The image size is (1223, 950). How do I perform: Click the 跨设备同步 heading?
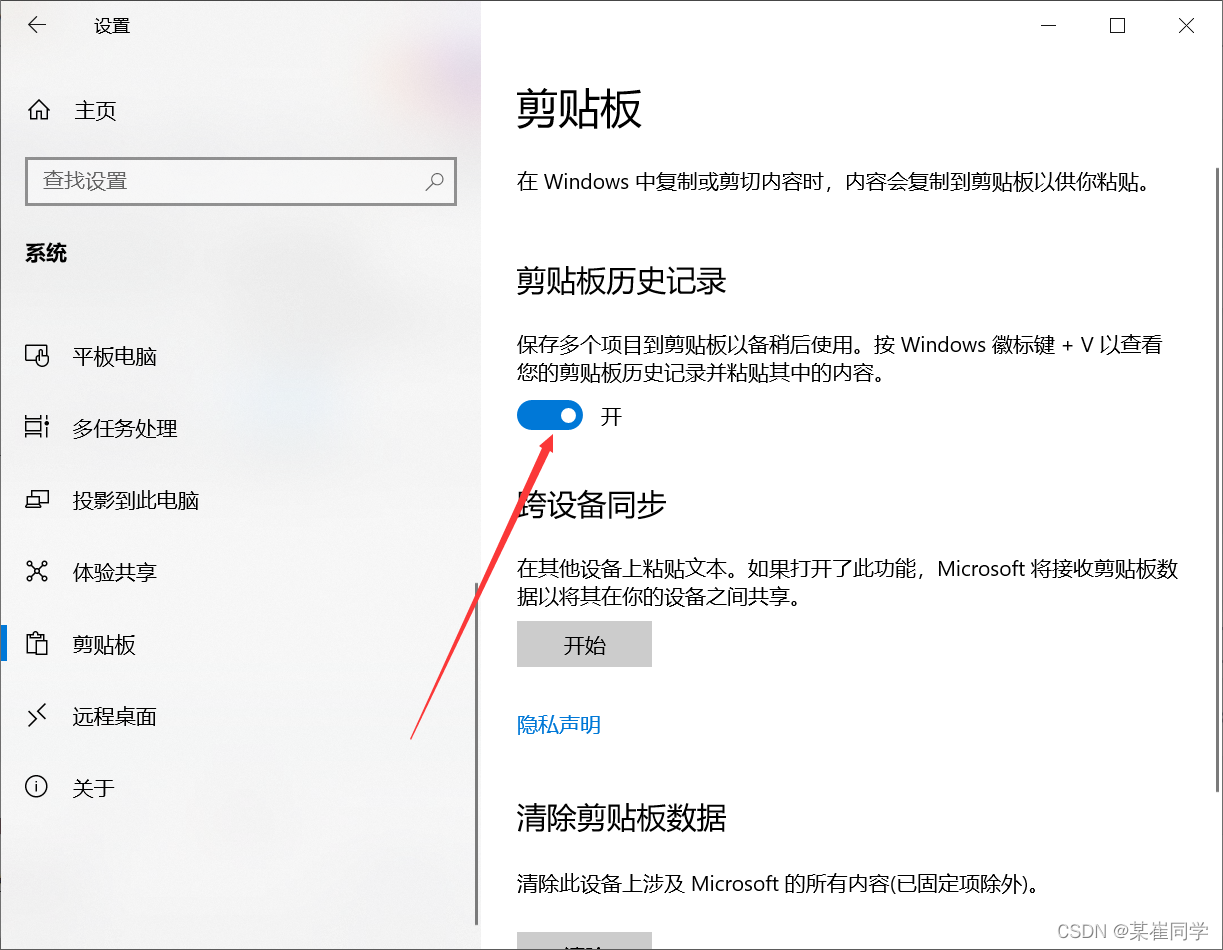click(x=591, y=504)
